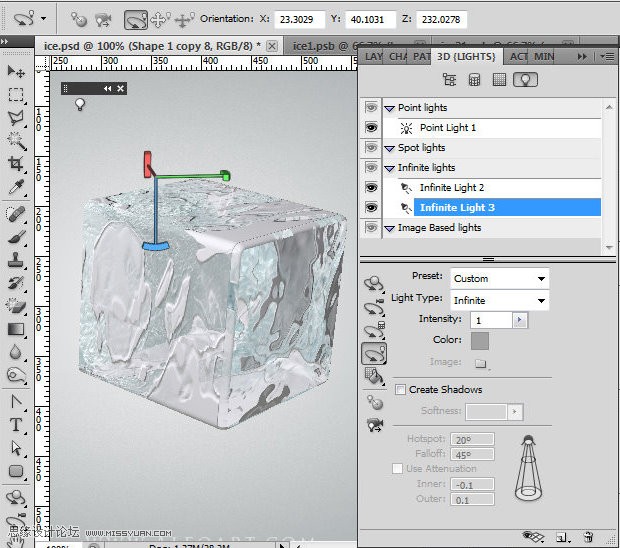Screen dimensions: 620x548
Task: Collapse the Point lights group
Action: point(389,108)
